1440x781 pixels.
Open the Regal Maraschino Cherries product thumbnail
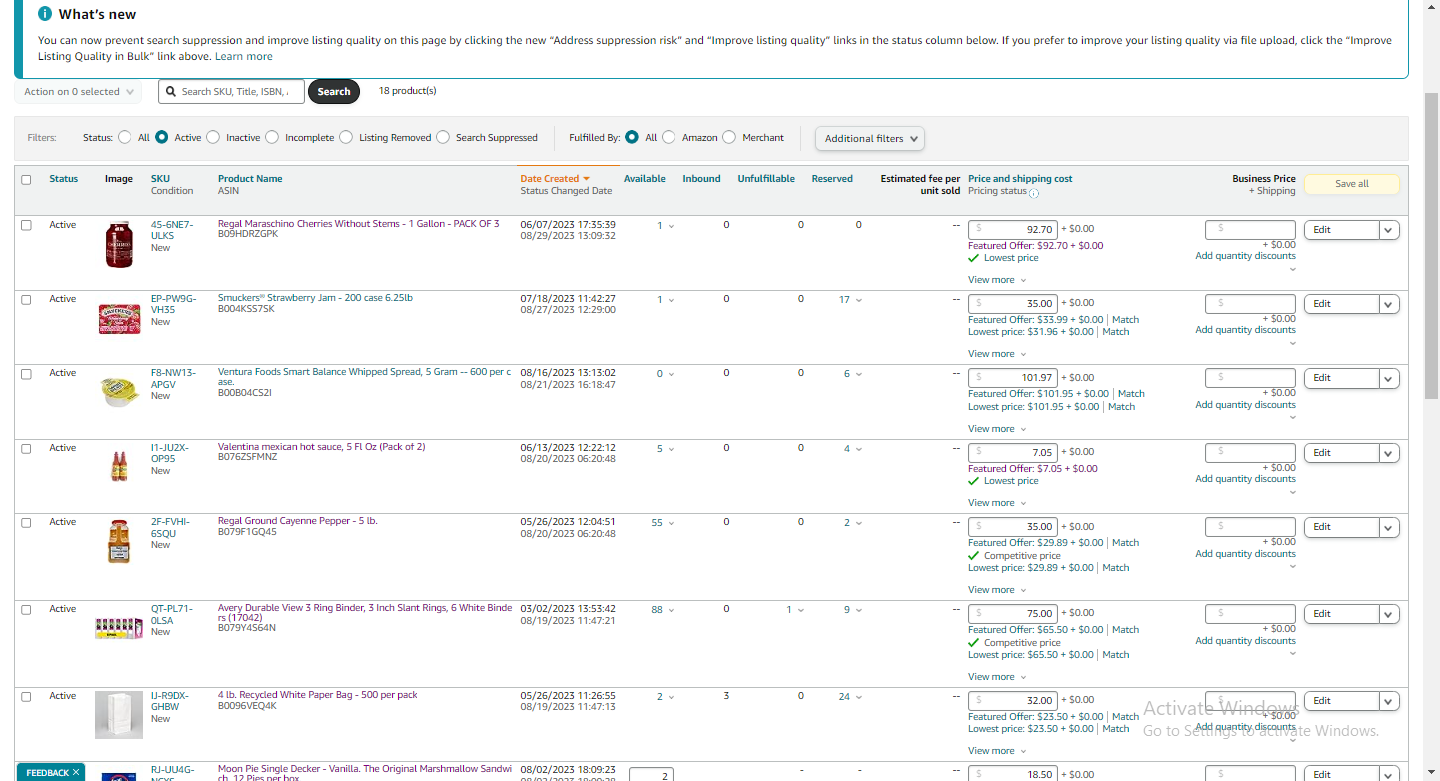(x=119, y=244)
